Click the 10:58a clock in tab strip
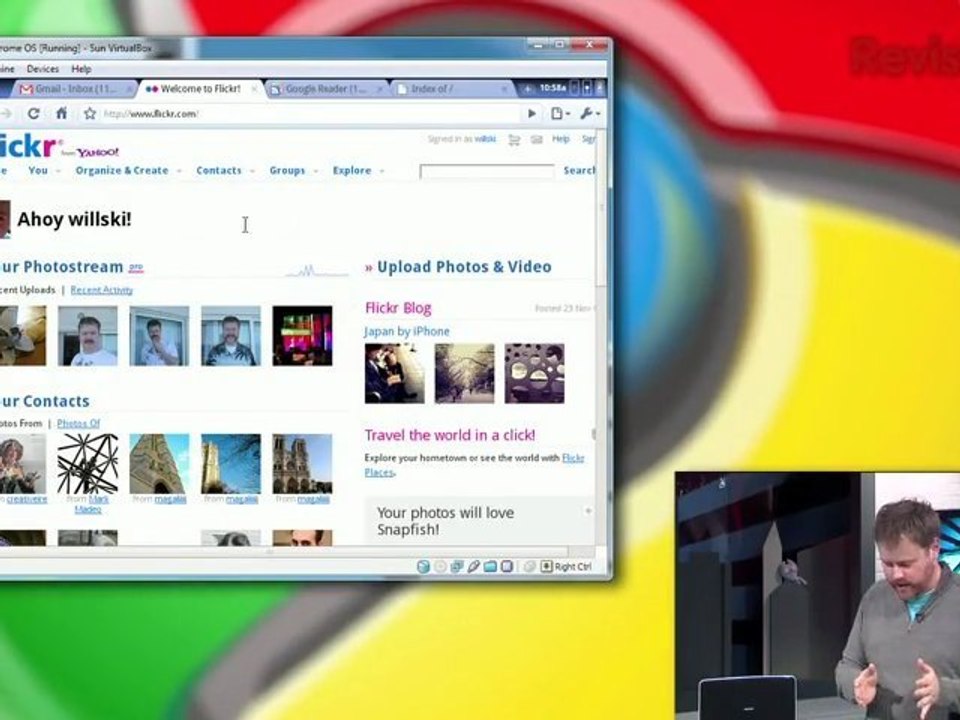The image size is (960, 720). pos(552,88)
